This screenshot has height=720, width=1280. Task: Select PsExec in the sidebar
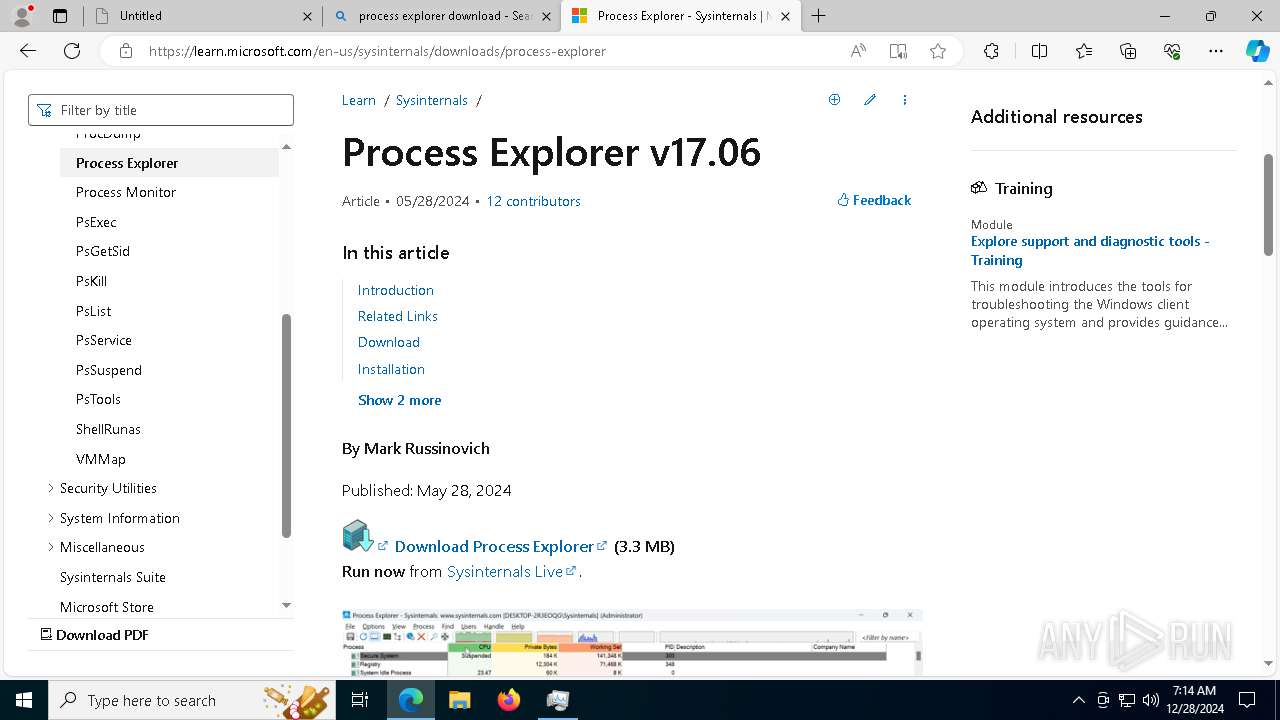tap(96, 222)
